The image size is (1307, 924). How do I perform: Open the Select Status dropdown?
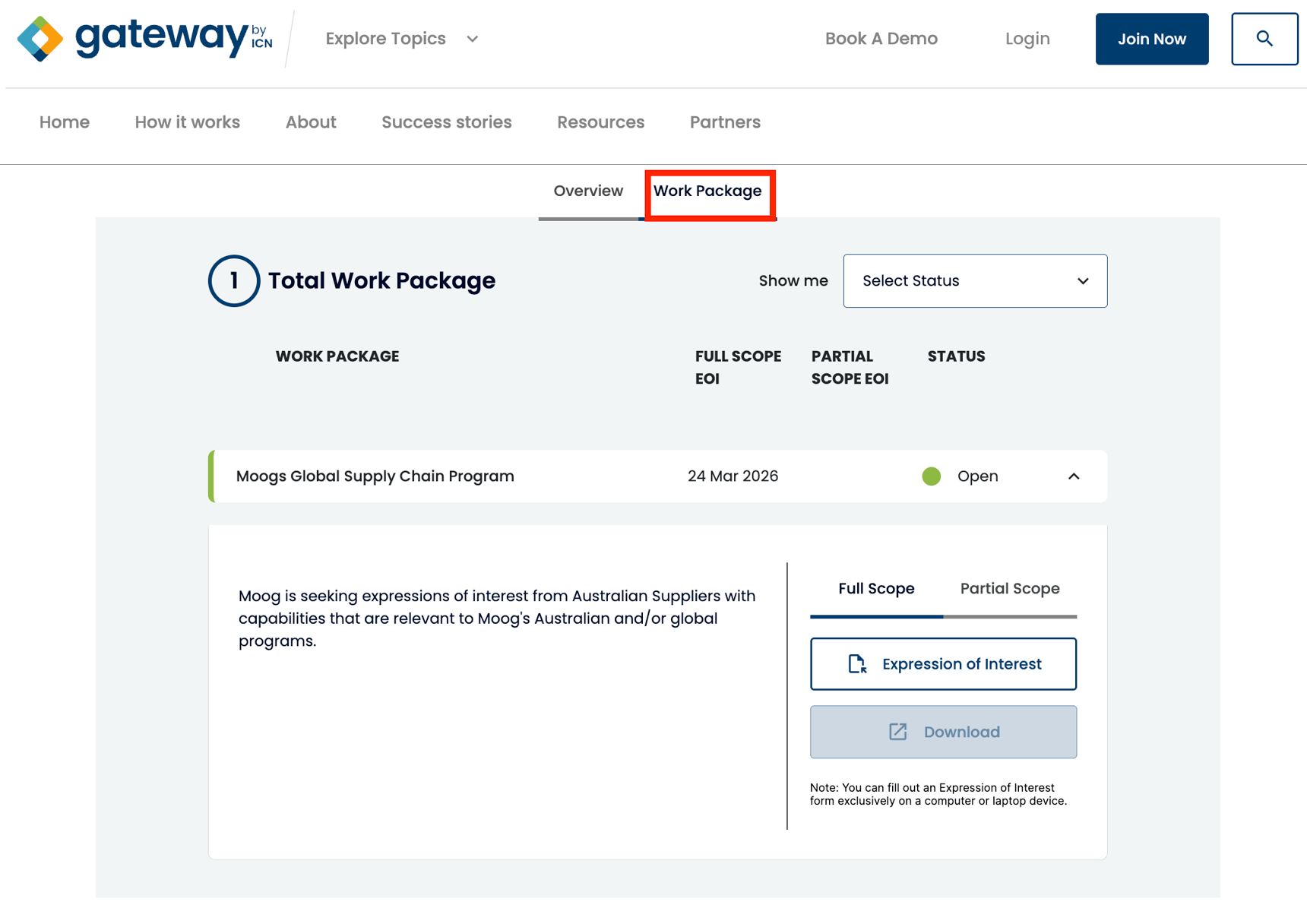pyautogui.click(x=975, y=280)
